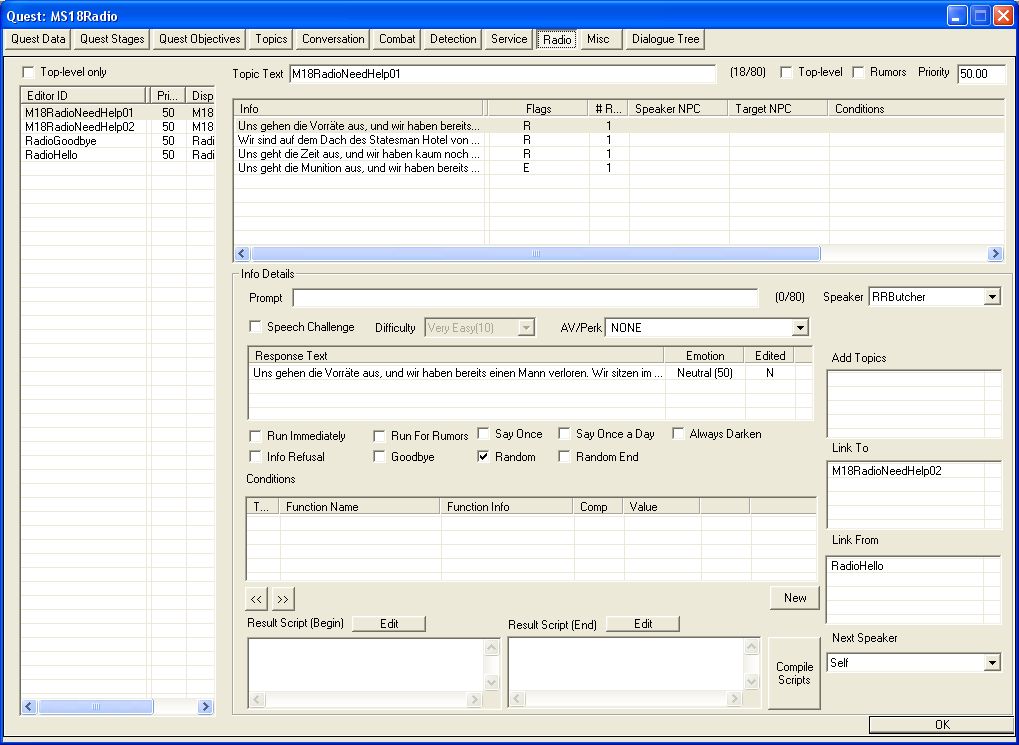Click inside the Result Script (End) text box
The image size is (1019, 745).
626,665
